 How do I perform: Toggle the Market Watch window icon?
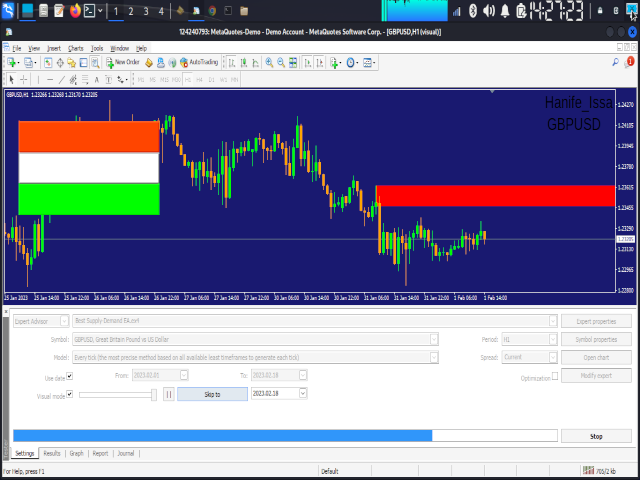(48, 62)
